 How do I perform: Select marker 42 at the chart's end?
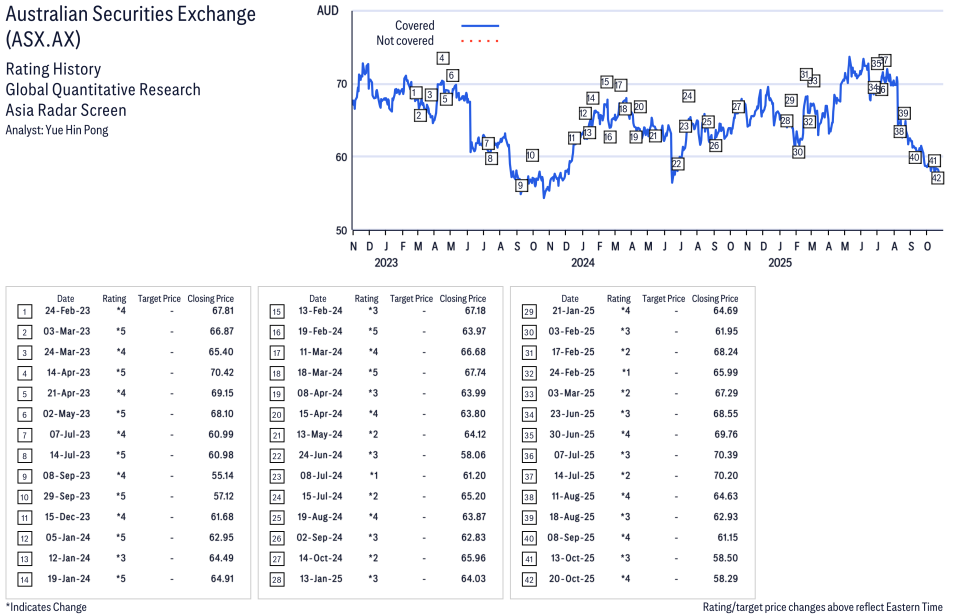pyautogui.click(x=937, y=178)
